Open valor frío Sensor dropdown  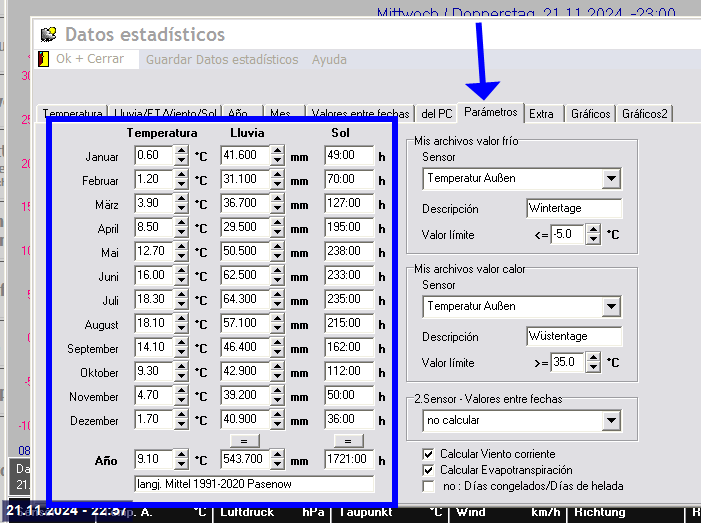coord(611,179)
